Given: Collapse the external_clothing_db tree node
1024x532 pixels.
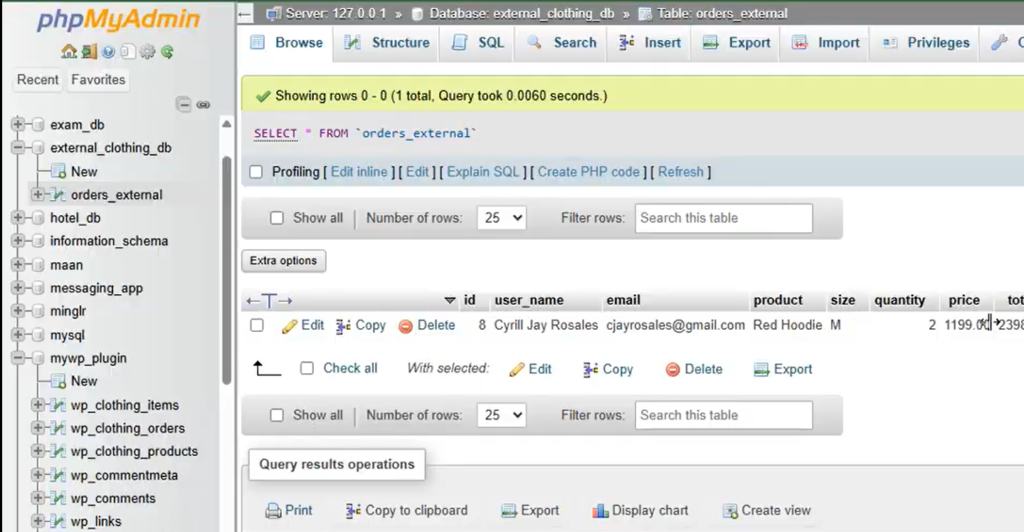Looking at the screenshot, I should pyautogui.click(x=17, y=148).
